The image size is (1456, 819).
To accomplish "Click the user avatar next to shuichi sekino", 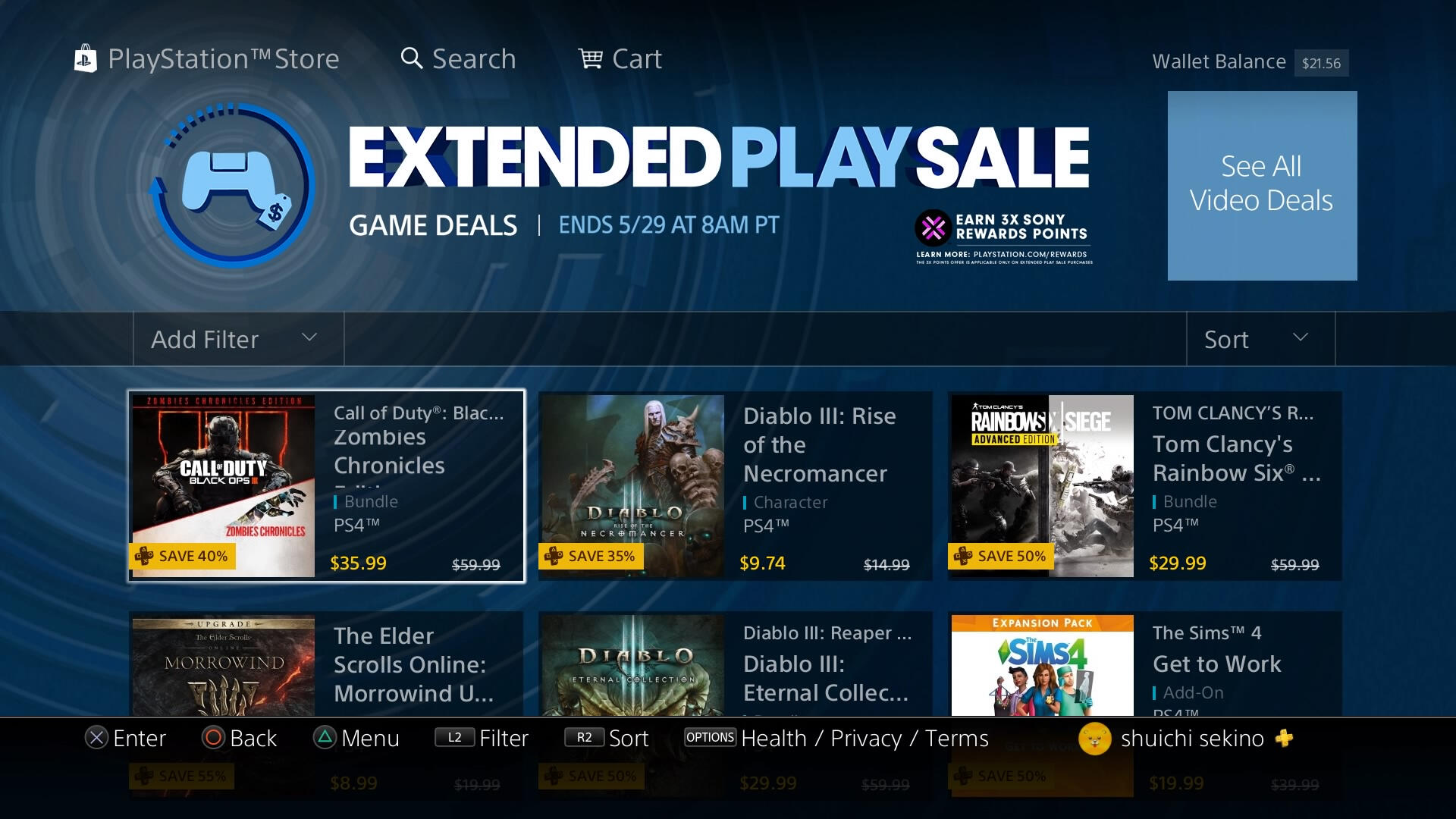I will (1094, 739).
